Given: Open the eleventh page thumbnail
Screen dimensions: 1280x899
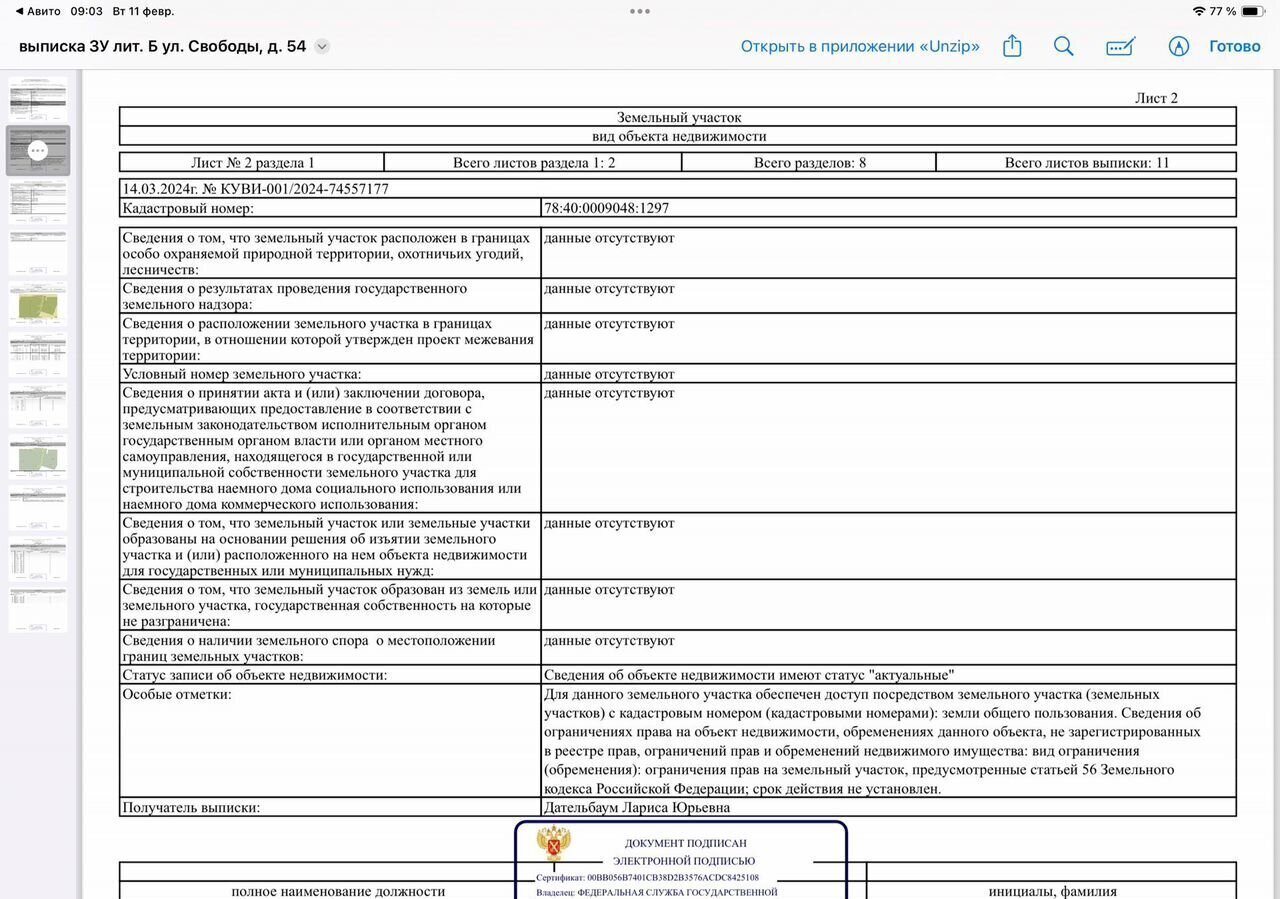Looking at the screenshot, I should pos(38,611).
